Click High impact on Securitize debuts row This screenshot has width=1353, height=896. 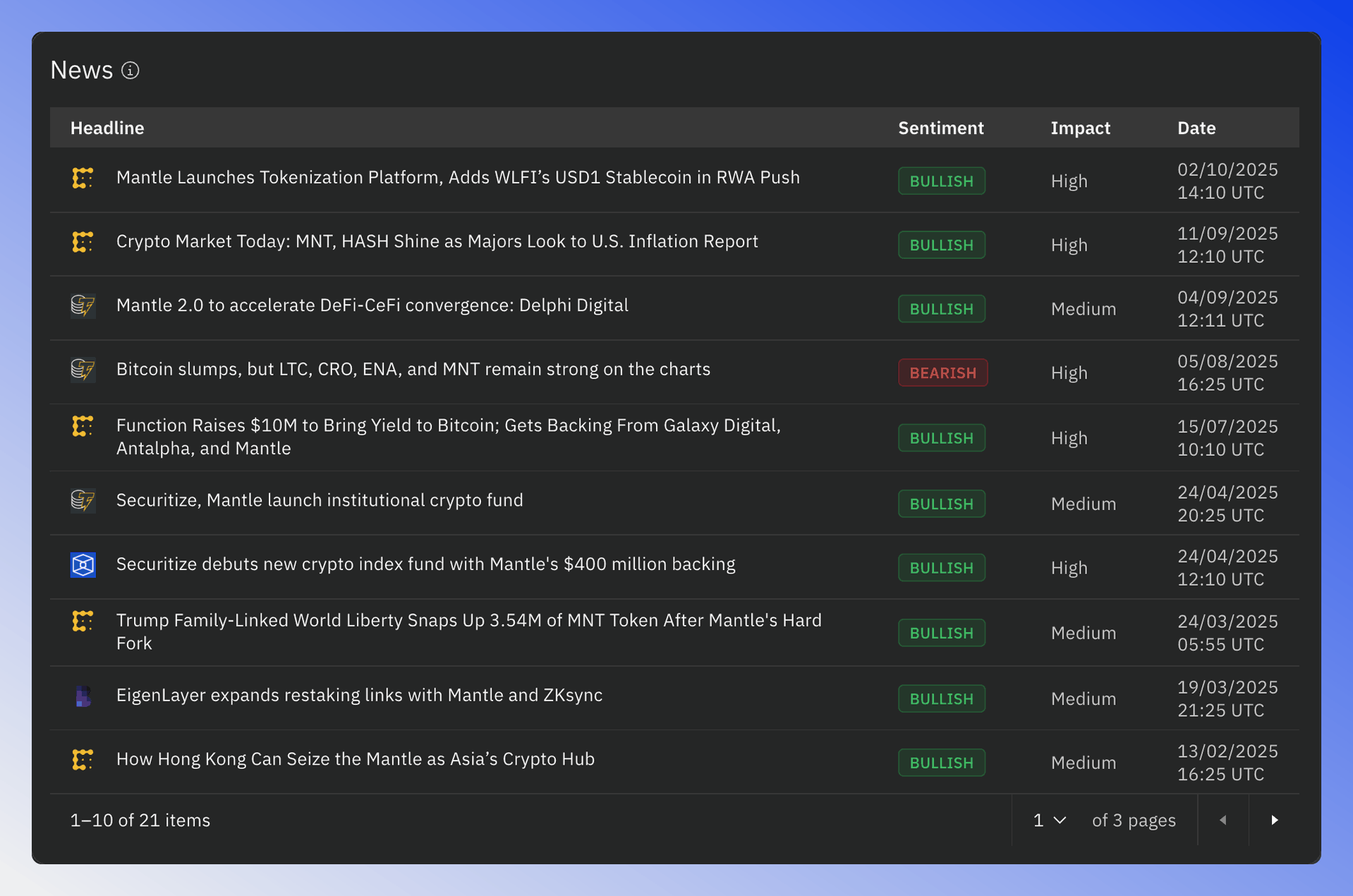tap(1069, 568)
